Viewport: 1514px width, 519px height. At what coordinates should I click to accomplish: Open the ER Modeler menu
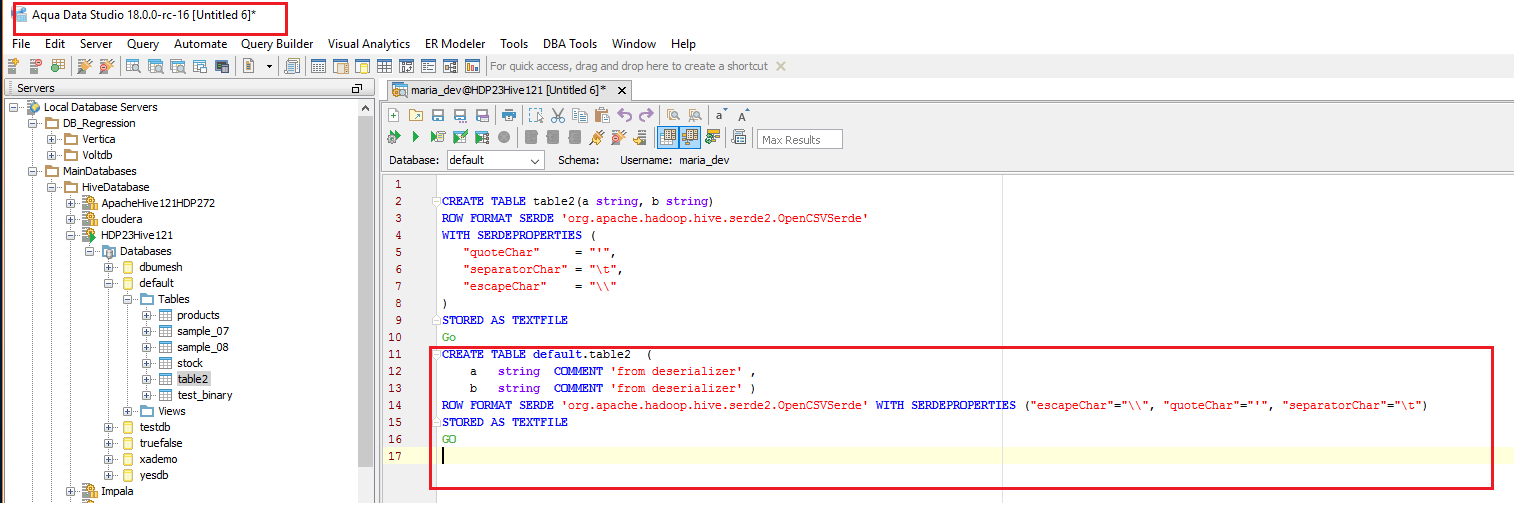click(x=455, y=44)
